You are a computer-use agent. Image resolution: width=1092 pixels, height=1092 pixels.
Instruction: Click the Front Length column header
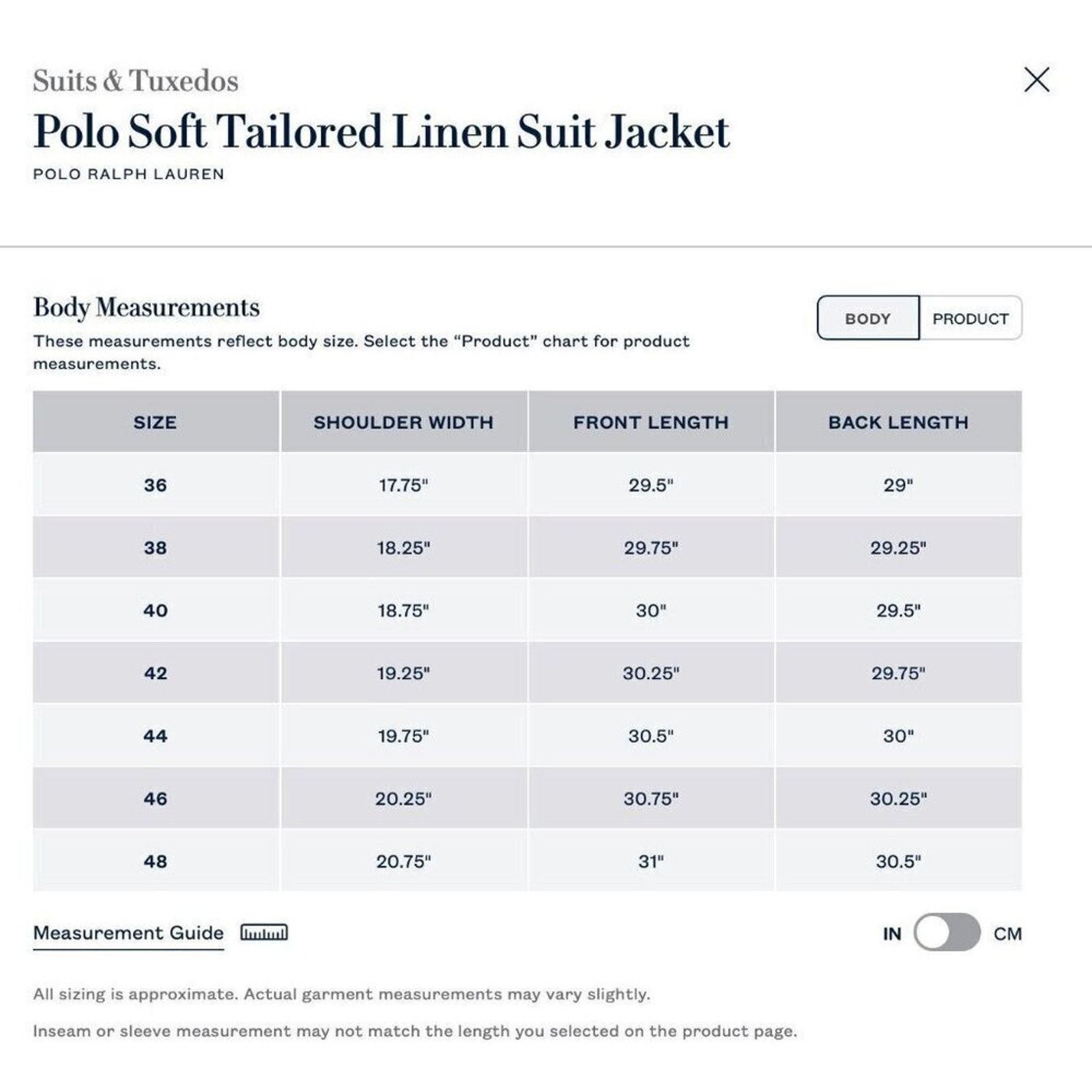click(x=651, y=422)
